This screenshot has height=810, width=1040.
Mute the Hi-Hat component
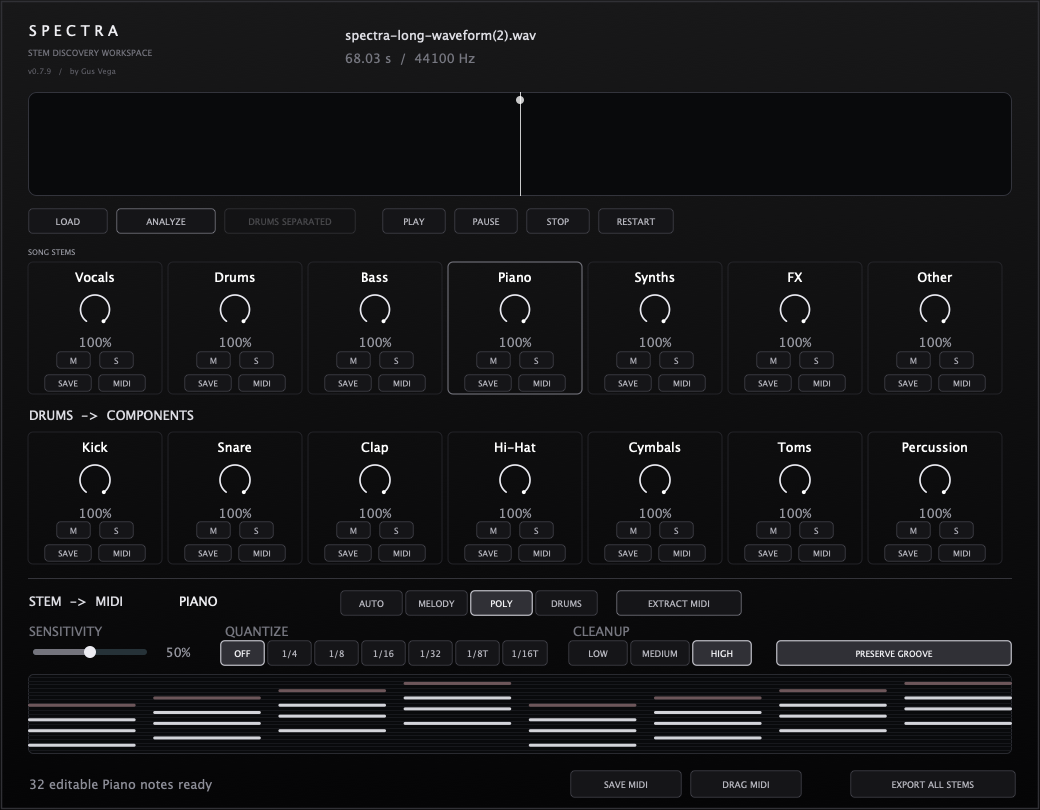click(493, 531)
